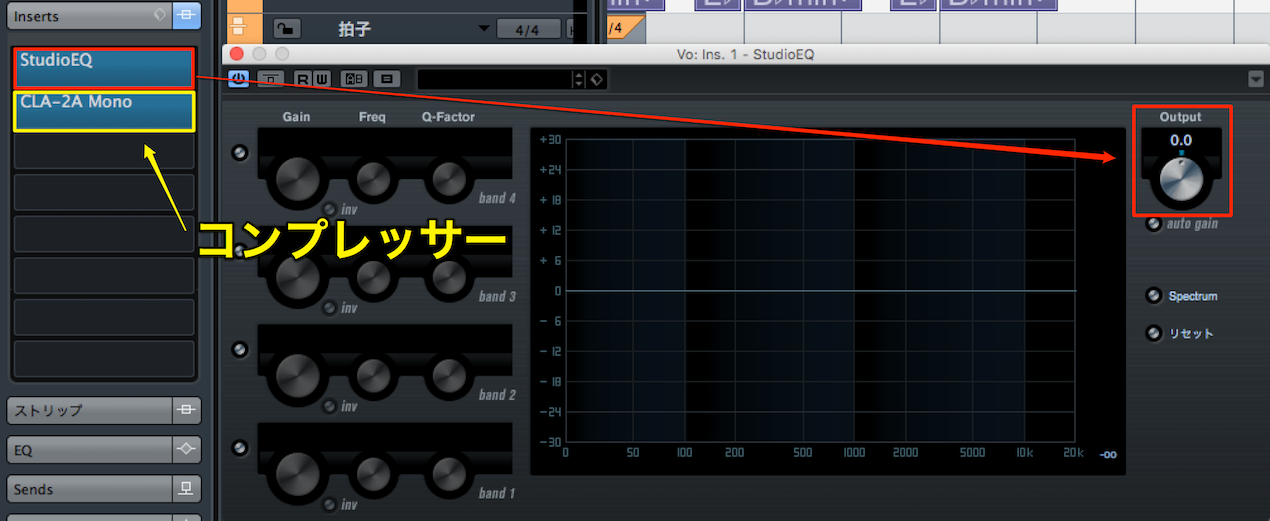
Task: Click band 3 Gain knob
Action: point(297,277)
